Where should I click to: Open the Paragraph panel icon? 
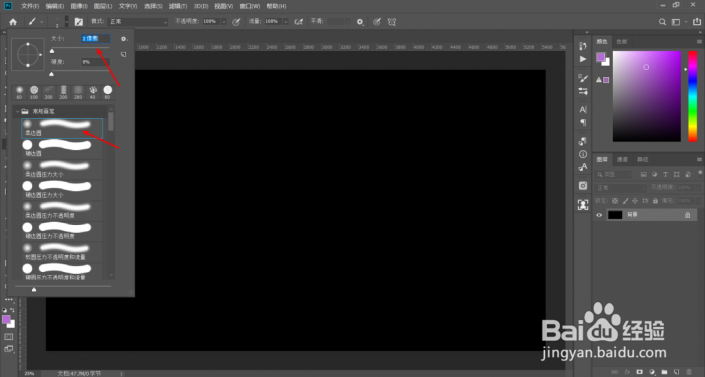click(x=583, y=122)
